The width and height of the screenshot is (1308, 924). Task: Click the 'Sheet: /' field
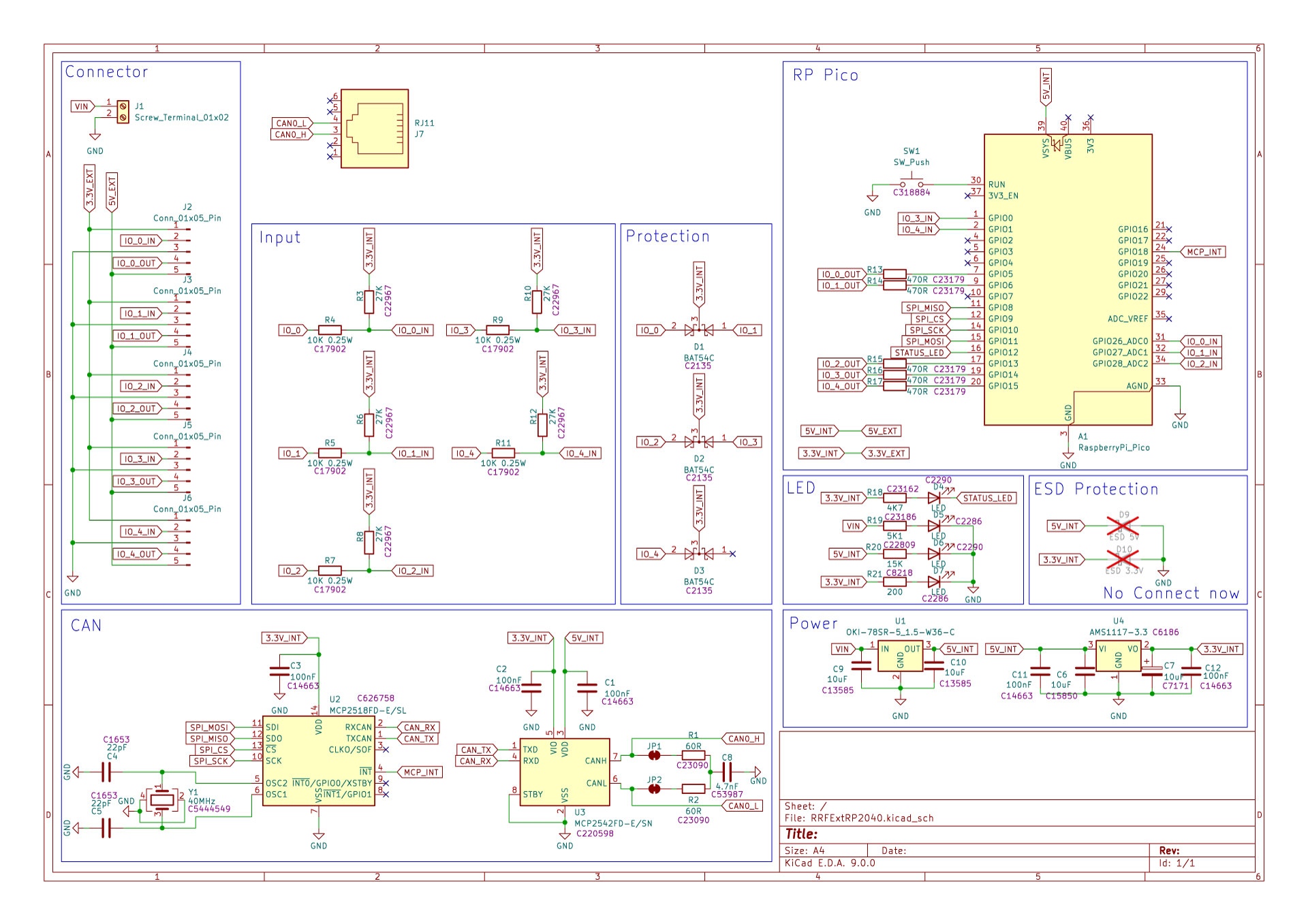pyautogui.click(x=805, y=806)
